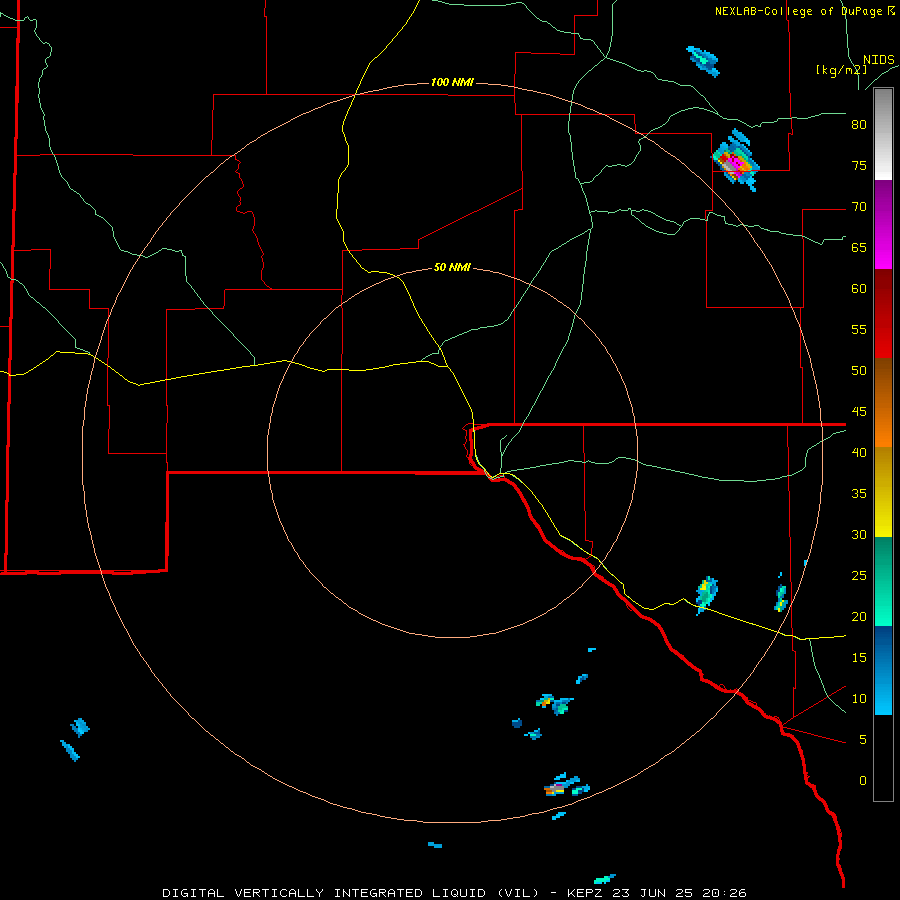Click the 75 value on color scale
900x900 pixels.
tap(859, 165)
